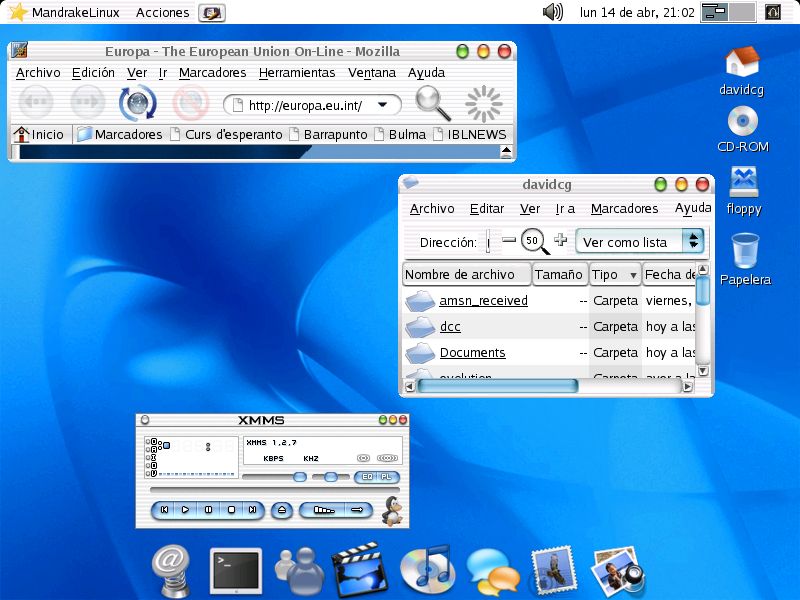Click the IBLNEWS bookmark
The width and height of the screenshot is (800, 600).
coord(470,135)
